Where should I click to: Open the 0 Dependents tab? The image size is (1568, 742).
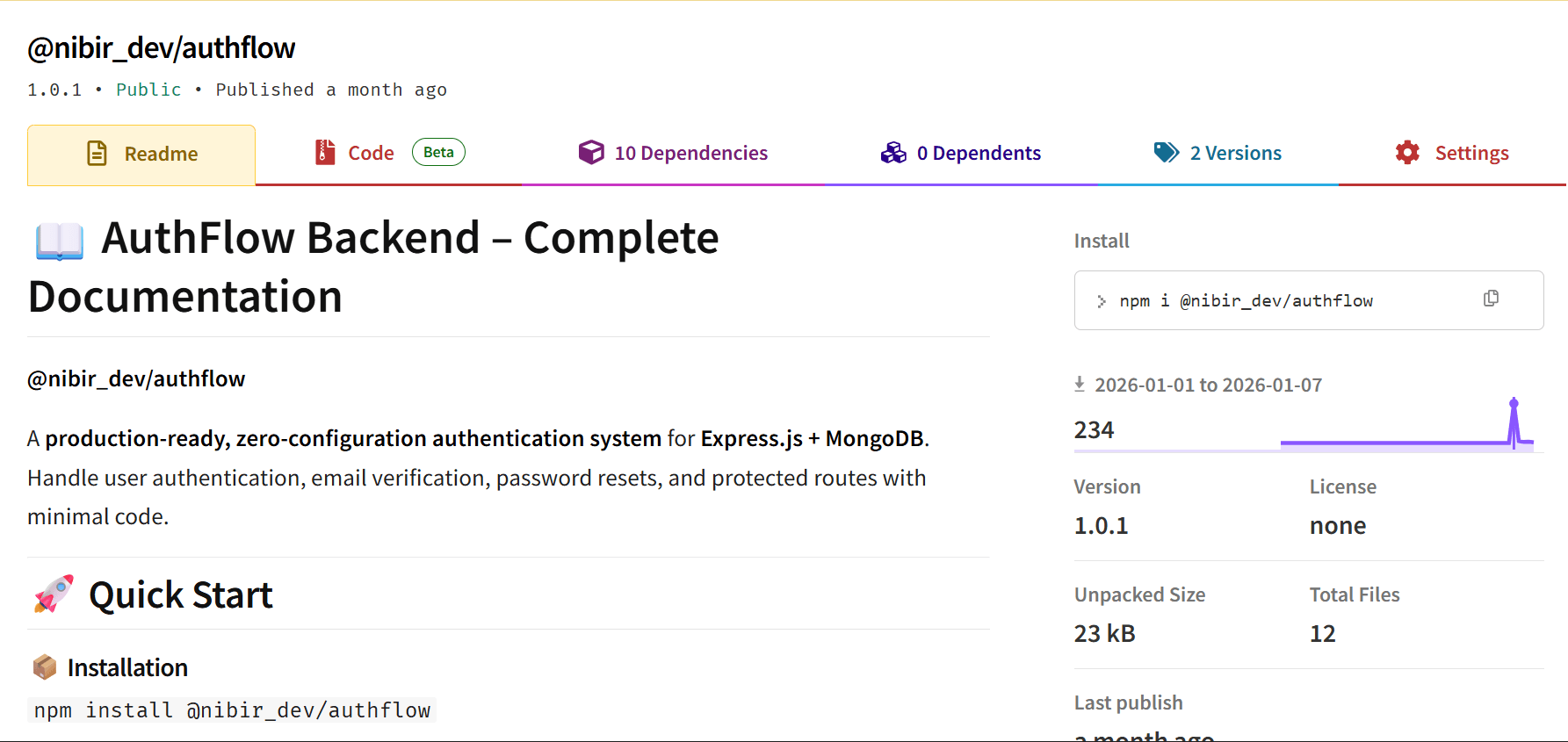coord(978,154)
